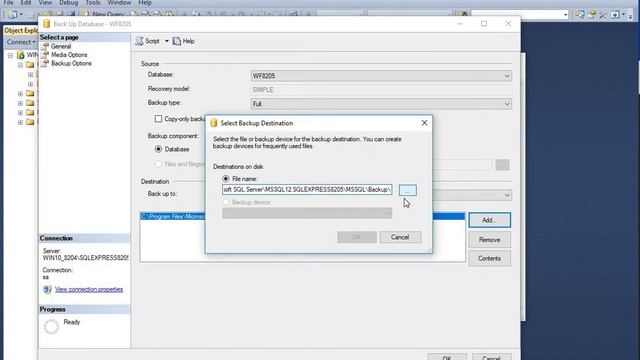Click the Ready progress status text
Viewport: 640px width, 360px height.
point(72,322)
